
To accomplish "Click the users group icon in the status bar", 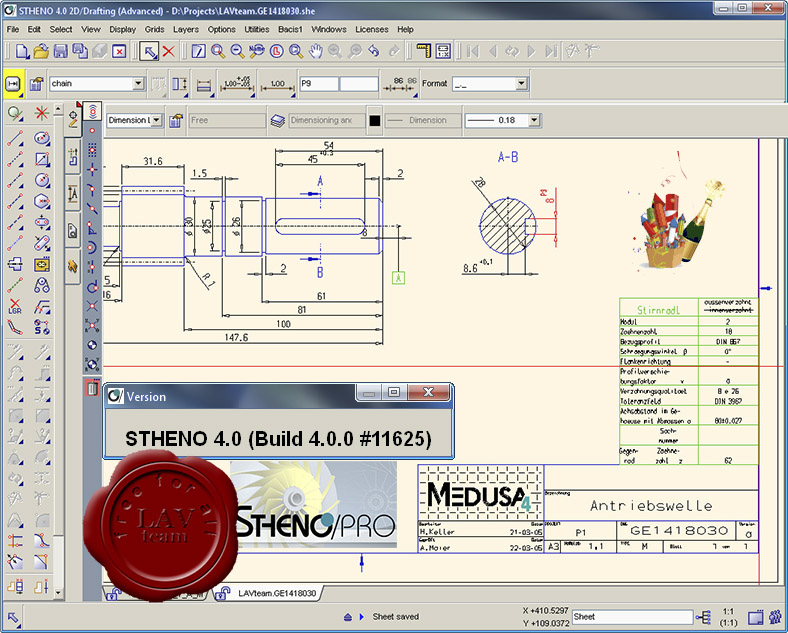I will 775,617.
